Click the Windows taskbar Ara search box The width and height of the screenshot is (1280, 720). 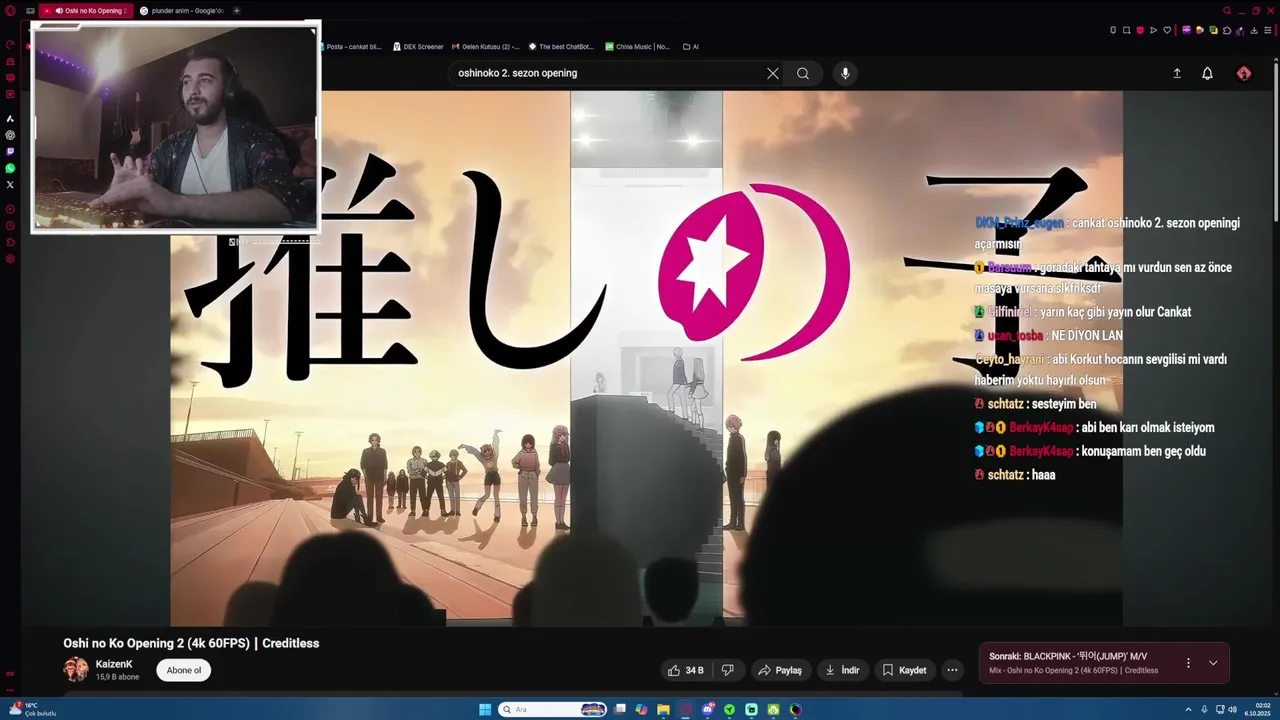click(552, 709)
